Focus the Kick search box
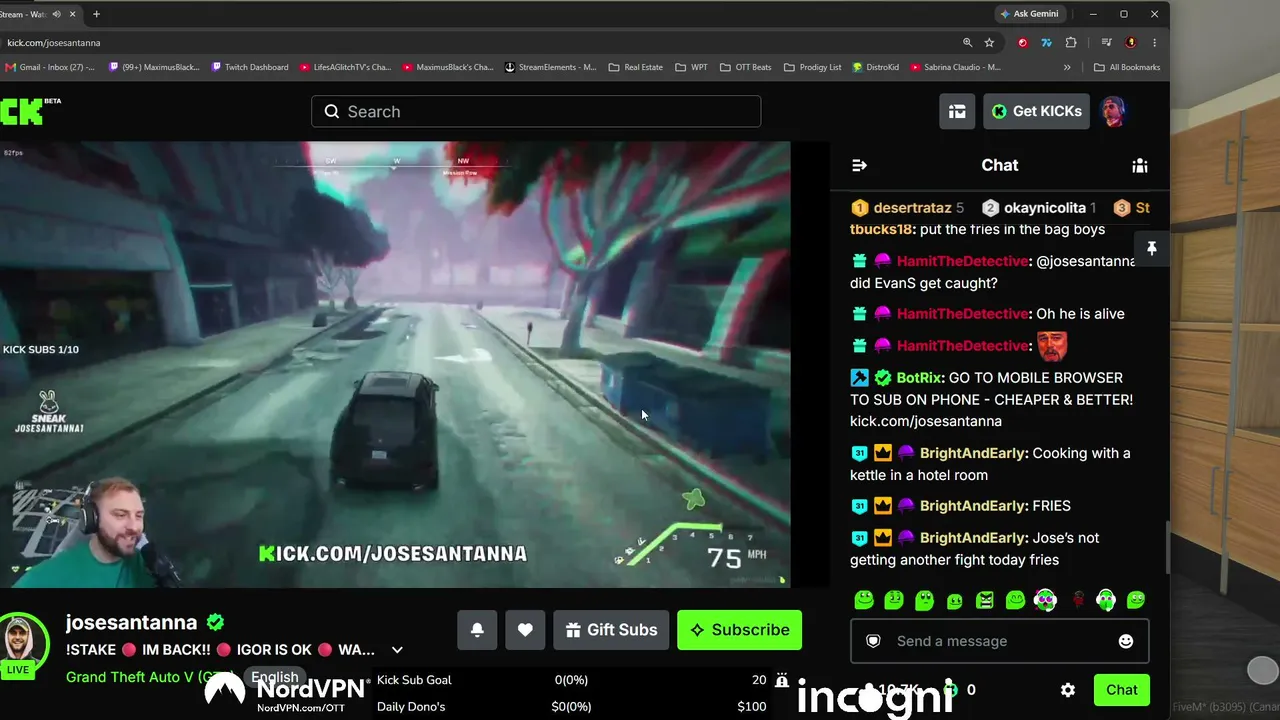This screenshot has height=720, width=1280. [536, 111]
